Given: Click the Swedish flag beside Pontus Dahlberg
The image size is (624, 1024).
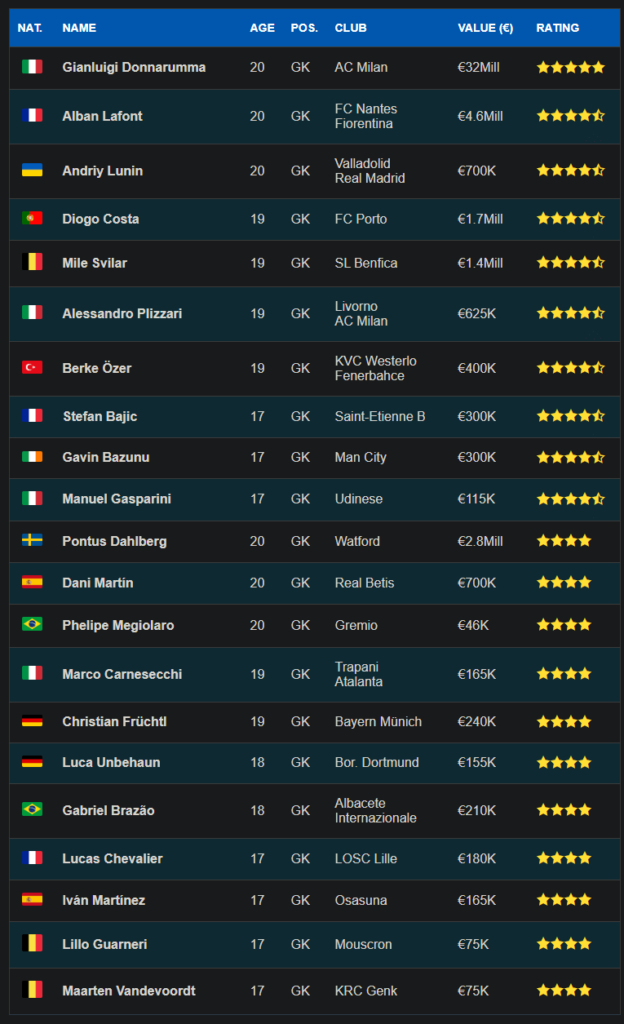Looking at the screenshot, I should click(x=32, y=541).
